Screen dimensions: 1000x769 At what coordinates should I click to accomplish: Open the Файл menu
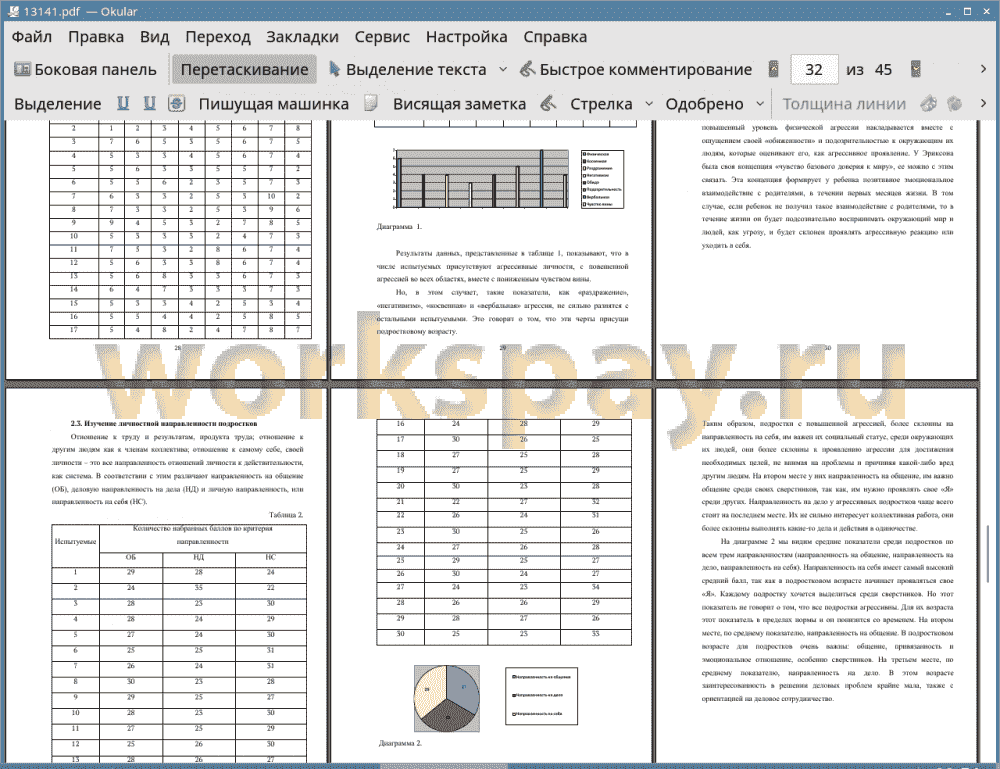32,37
